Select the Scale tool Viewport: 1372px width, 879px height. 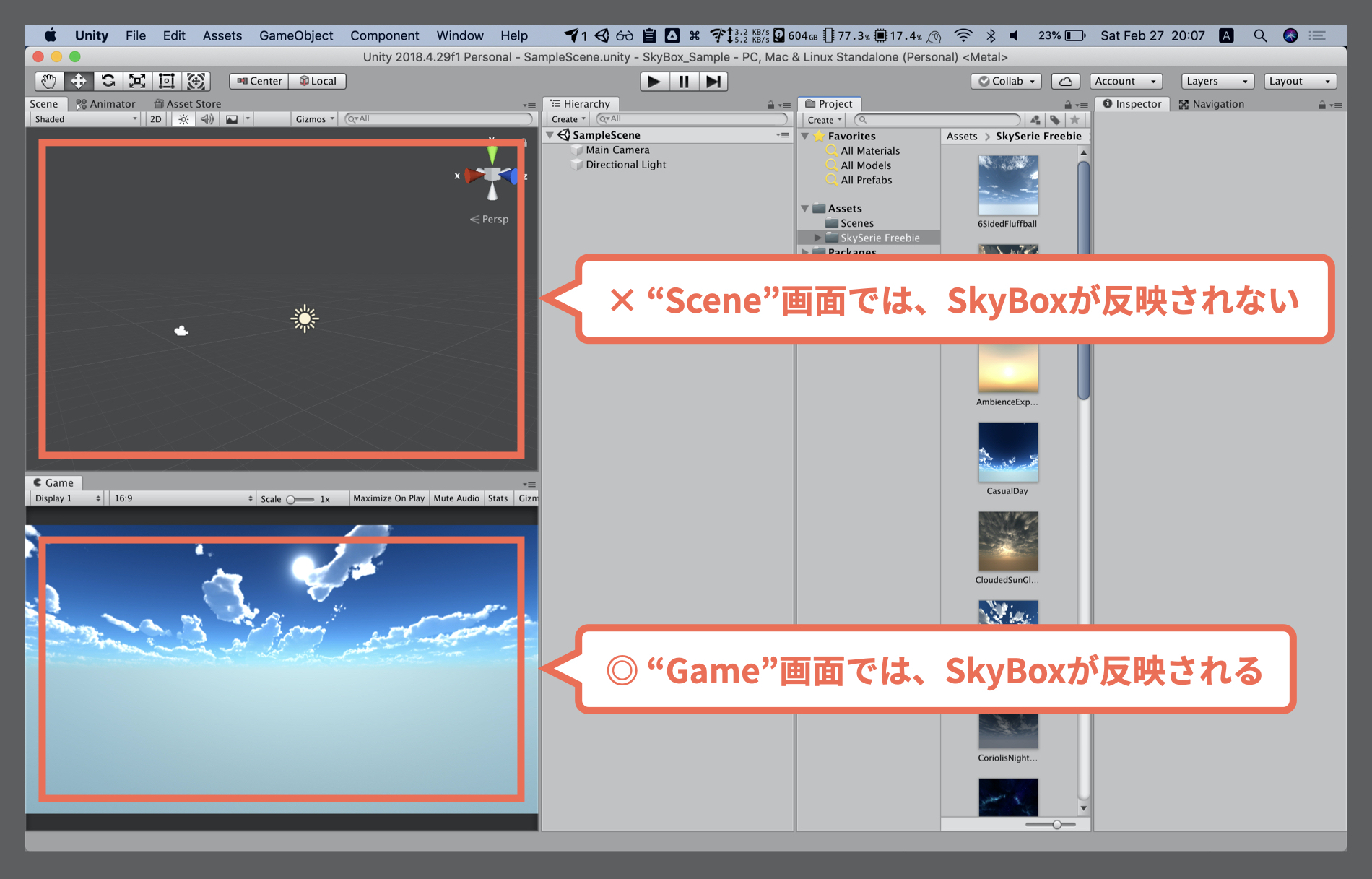pyautogui.click(x=137, y=81)
